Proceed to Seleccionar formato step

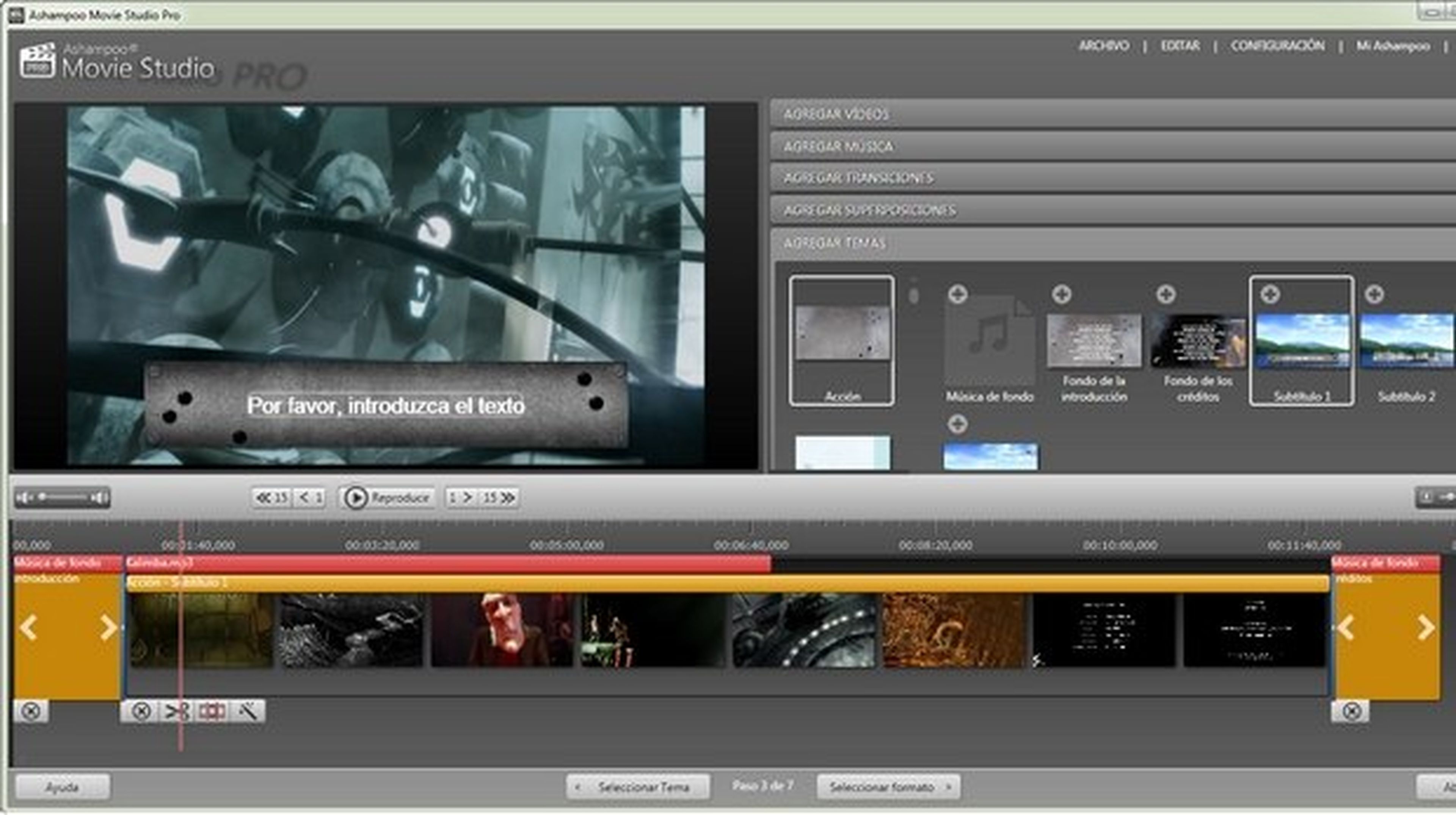click(x=888, y=787)
